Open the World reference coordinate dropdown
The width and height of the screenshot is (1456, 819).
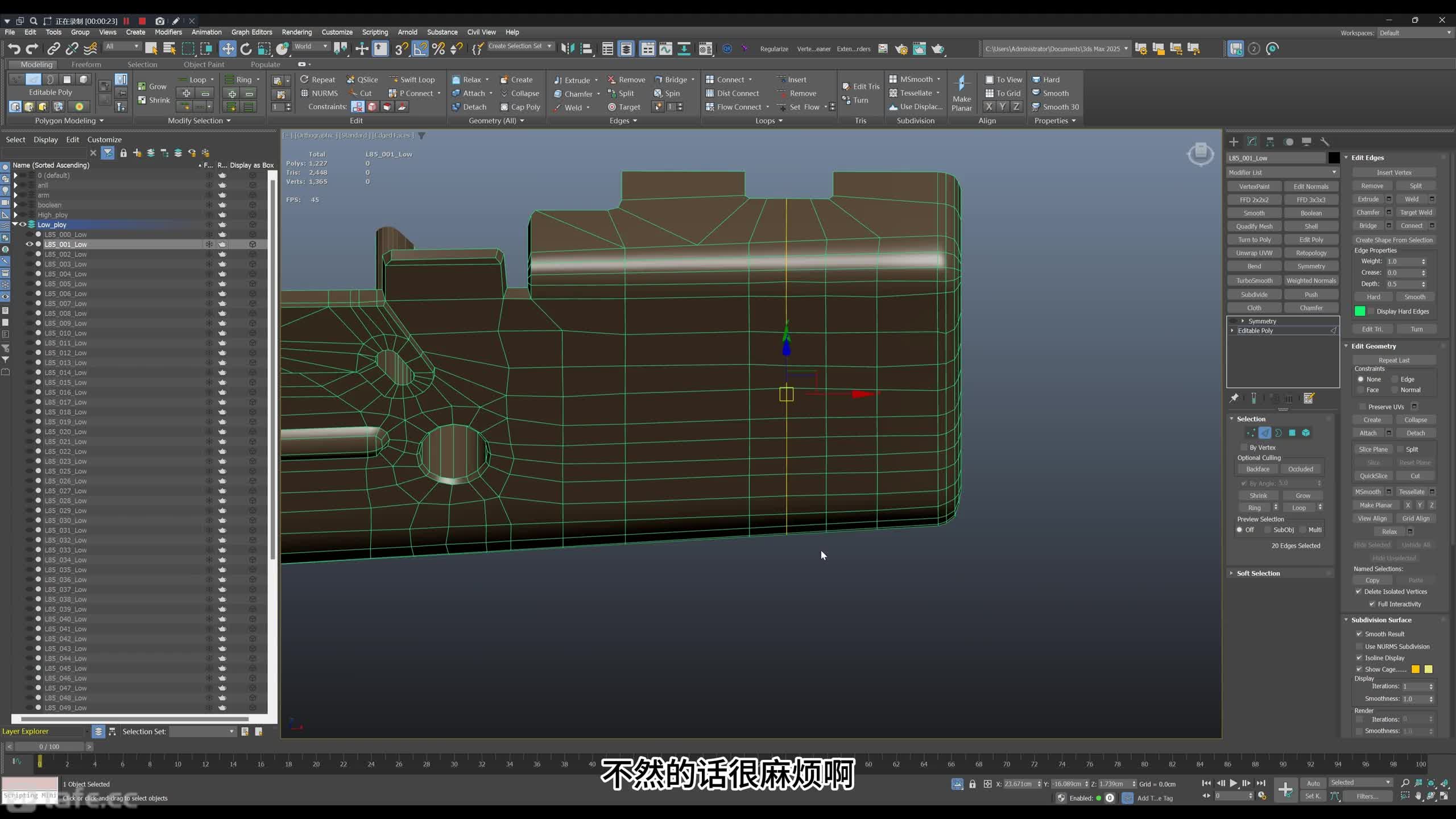311,47
